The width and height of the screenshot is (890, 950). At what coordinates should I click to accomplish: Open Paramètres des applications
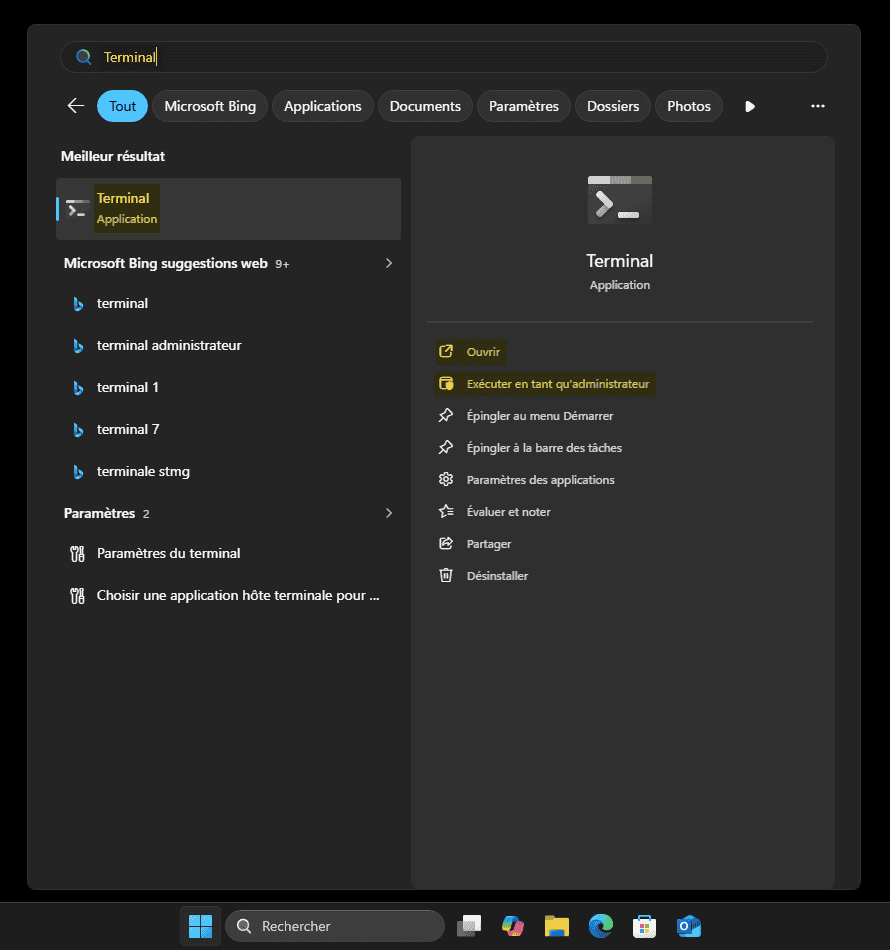point(526,480)
